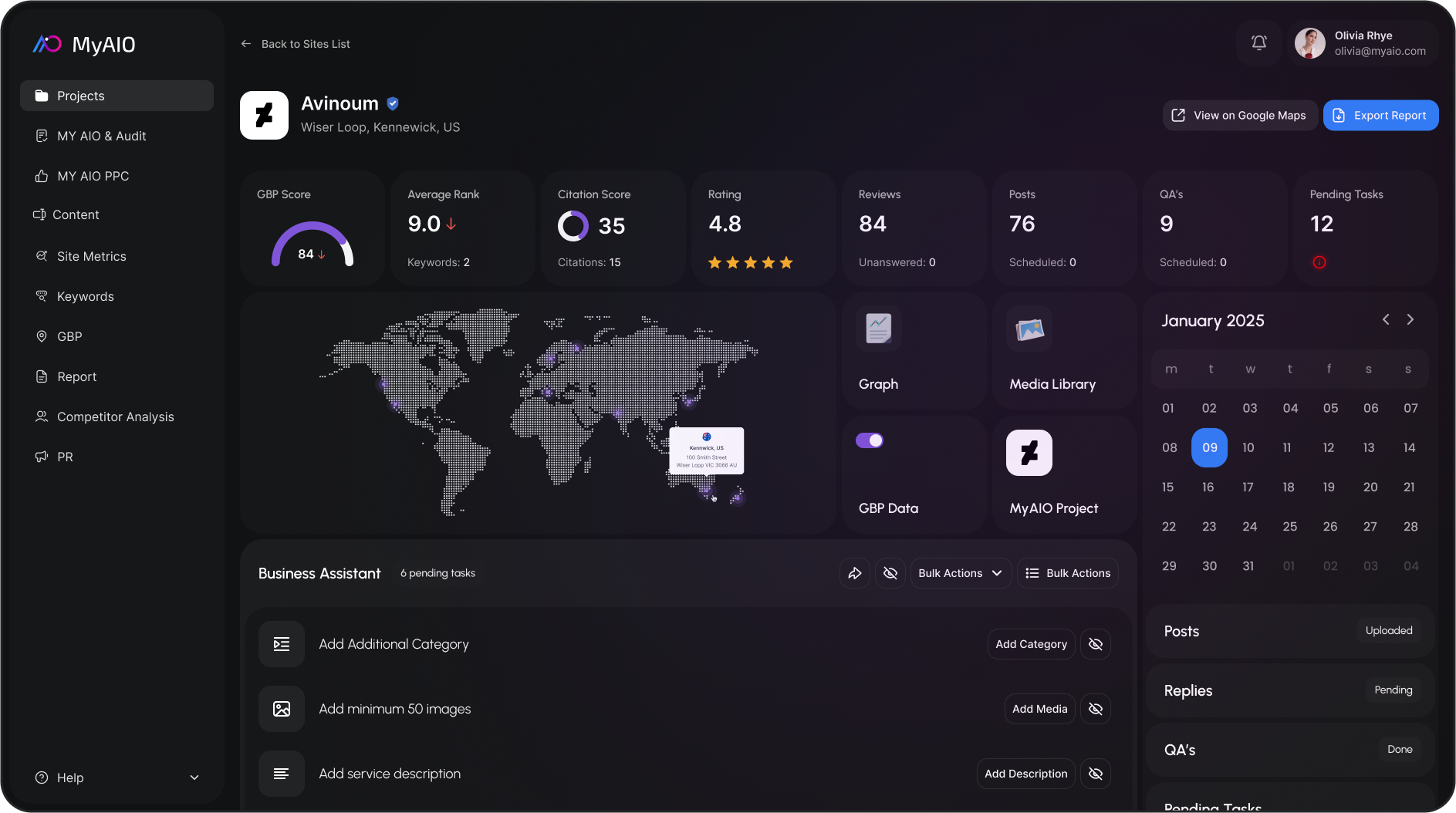Screen dimensions: 1456x813
Task: Click the MyAIO logo
Action: click(84, 45)
